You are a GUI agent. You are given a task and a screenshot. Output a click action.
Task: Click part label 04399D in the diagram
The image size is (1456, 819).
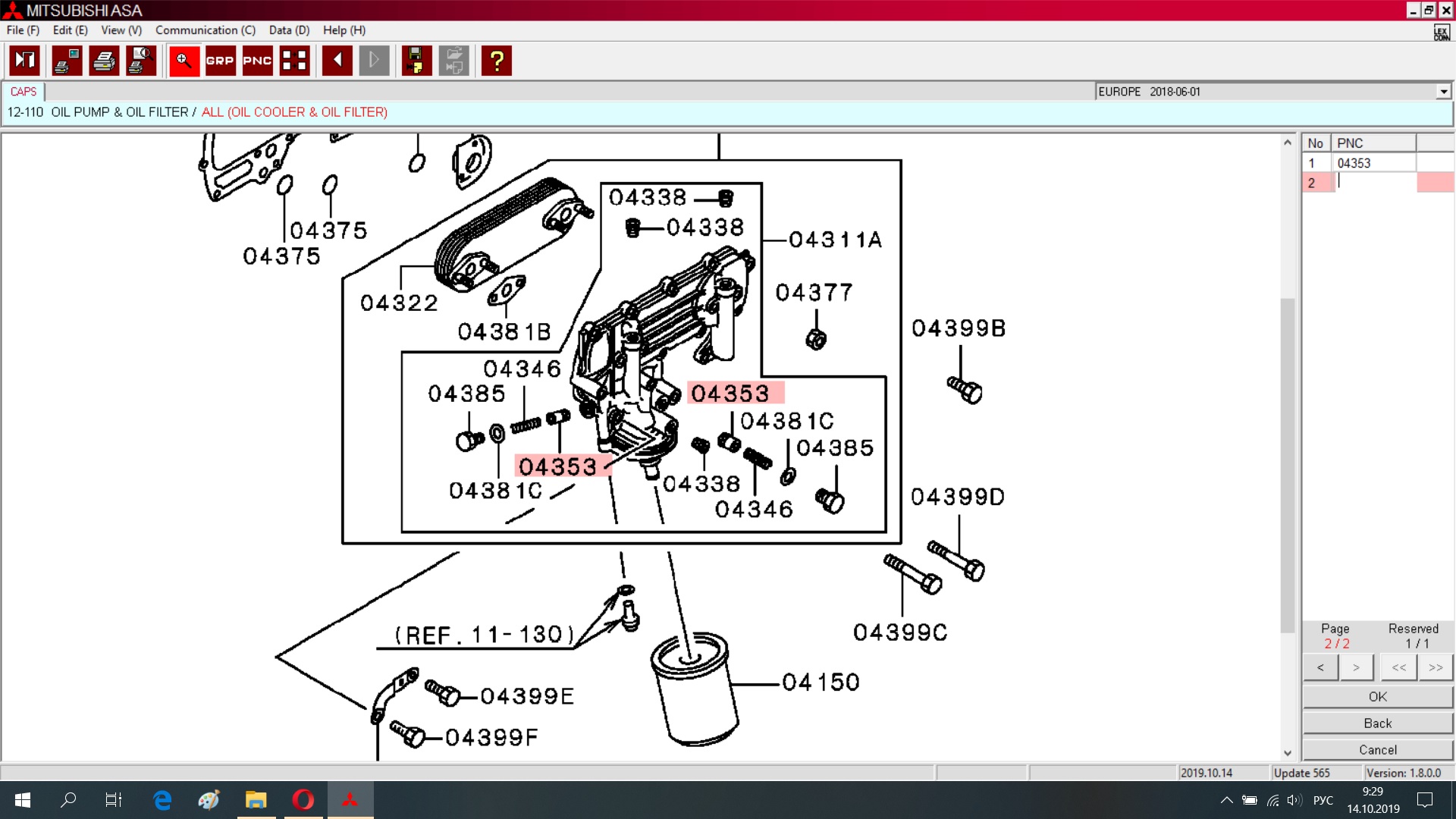(958, 497)
